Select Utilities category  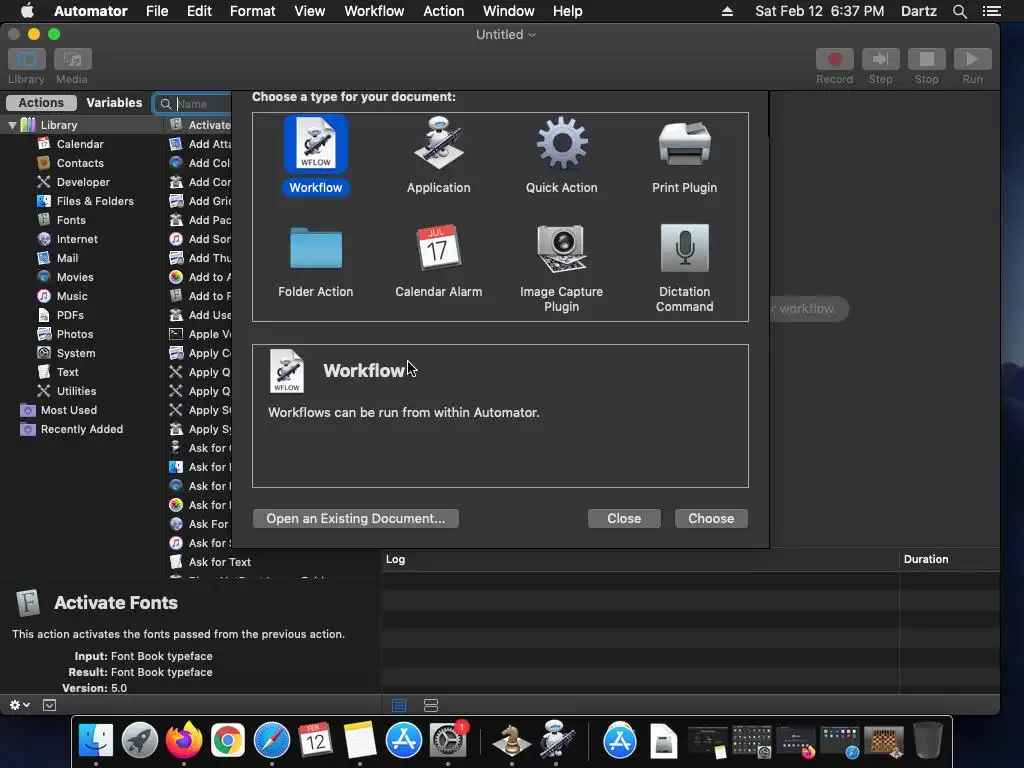coord(76,391)
